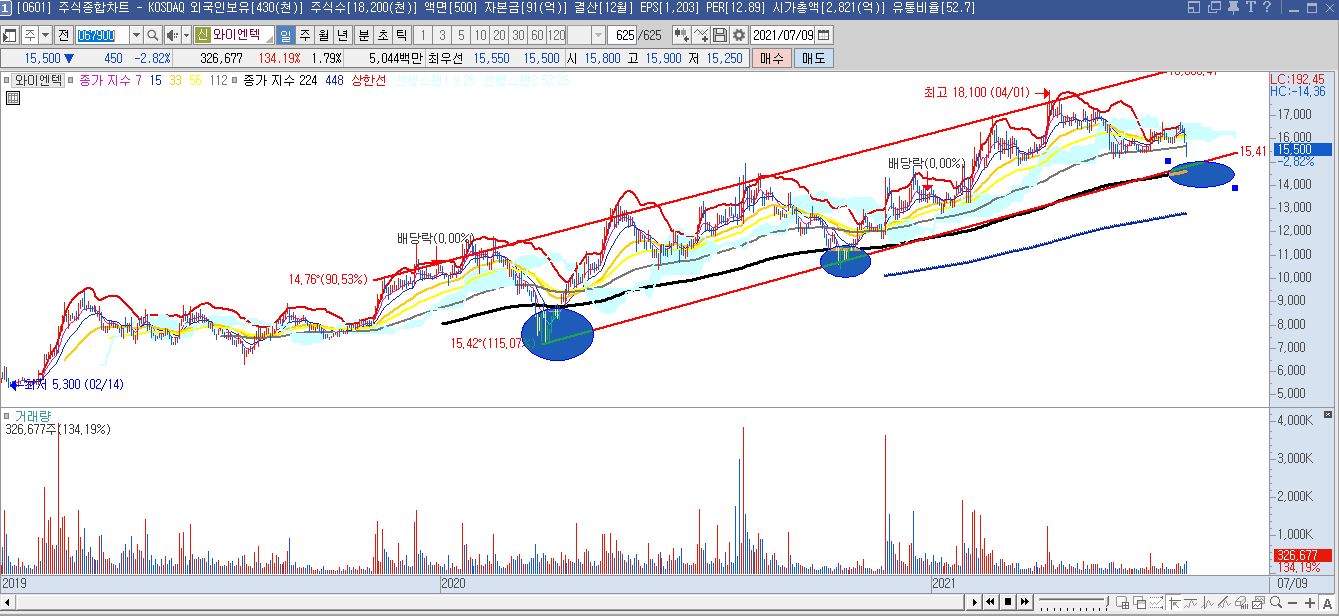Open the chart magnifier zoom tool
Image resolution: width=1339 pixels, height=616 pixels.
pyautogui.click(x=1275, y=602)
